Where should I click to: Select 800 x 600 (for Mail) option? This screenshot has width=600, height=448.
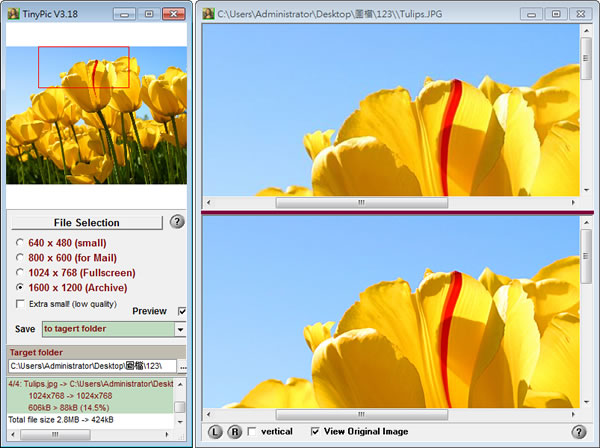pos(21,258)
